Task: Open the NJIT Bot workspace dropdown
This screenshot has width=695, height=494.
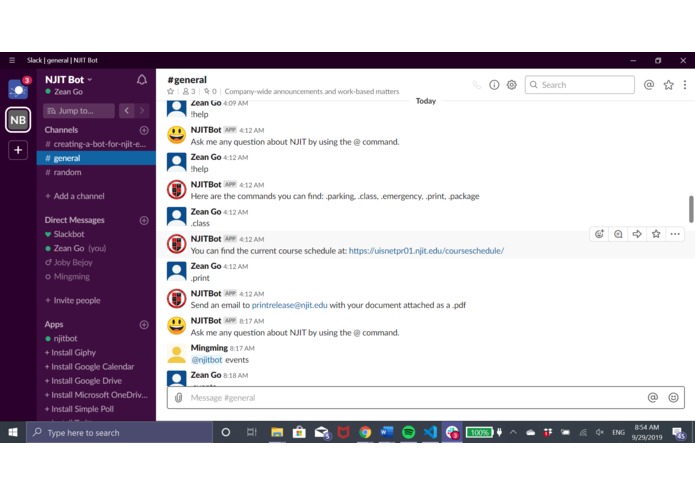Action: coord(68,80)
